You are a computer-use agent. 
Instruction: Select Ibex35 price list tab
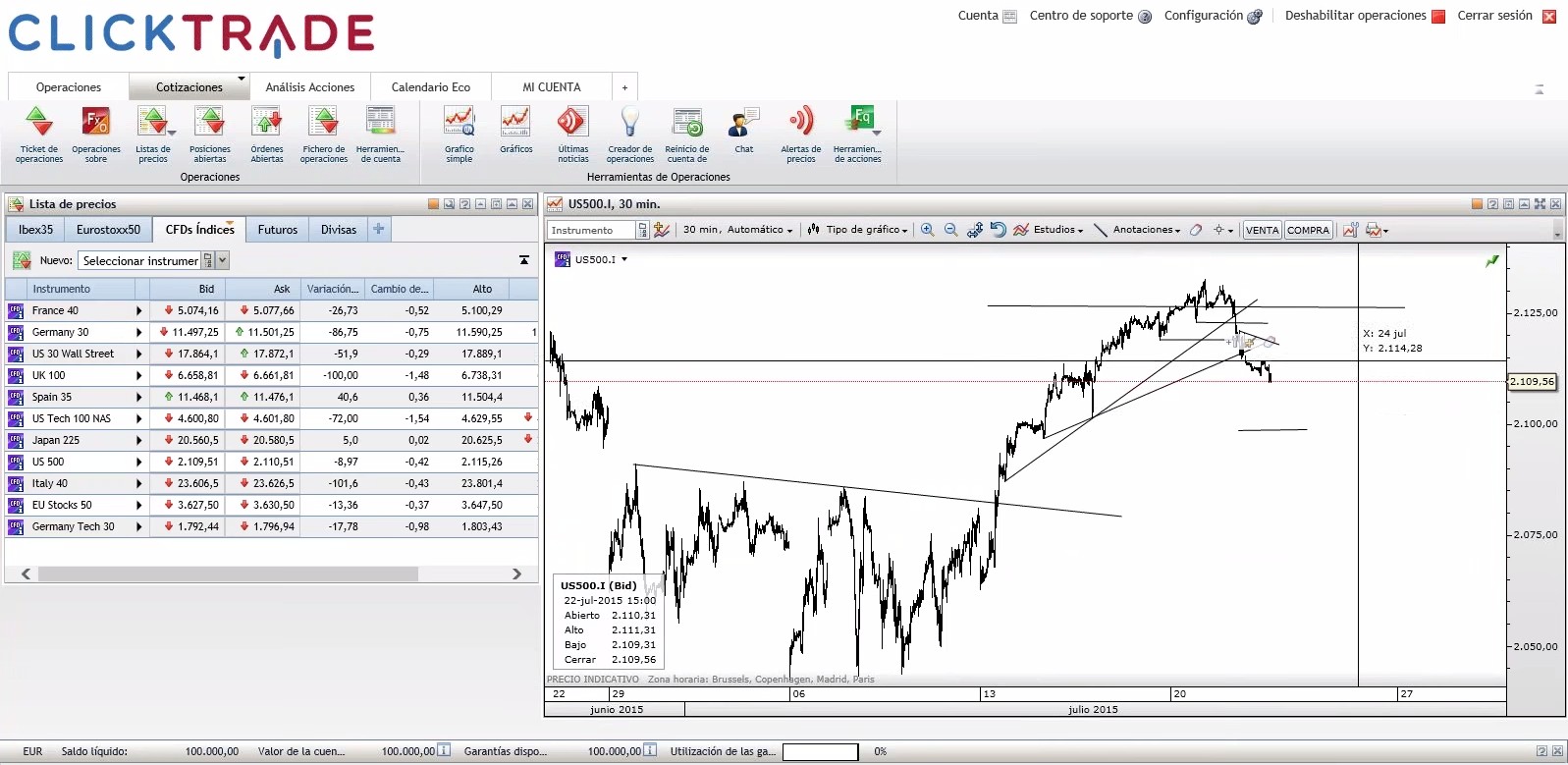coord(35,229)
